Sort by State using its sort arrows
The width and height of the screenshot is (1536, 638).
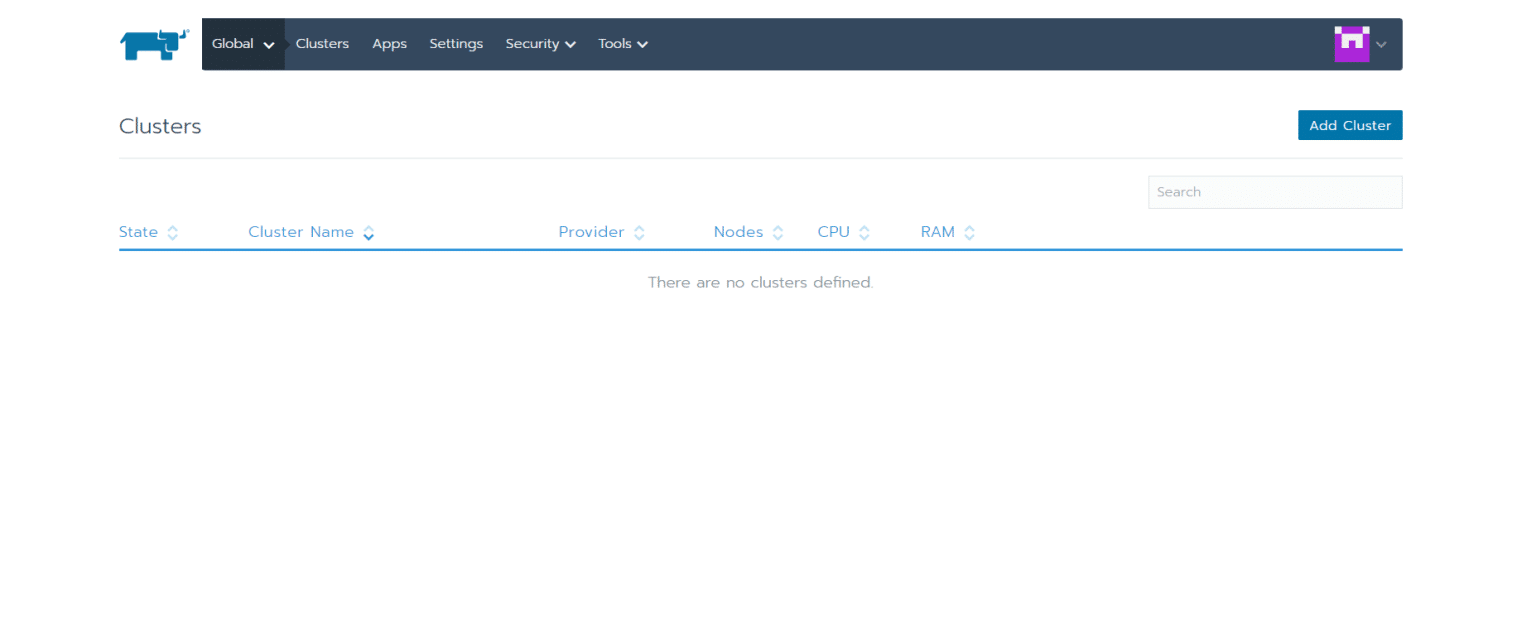(x=173, y=233)
